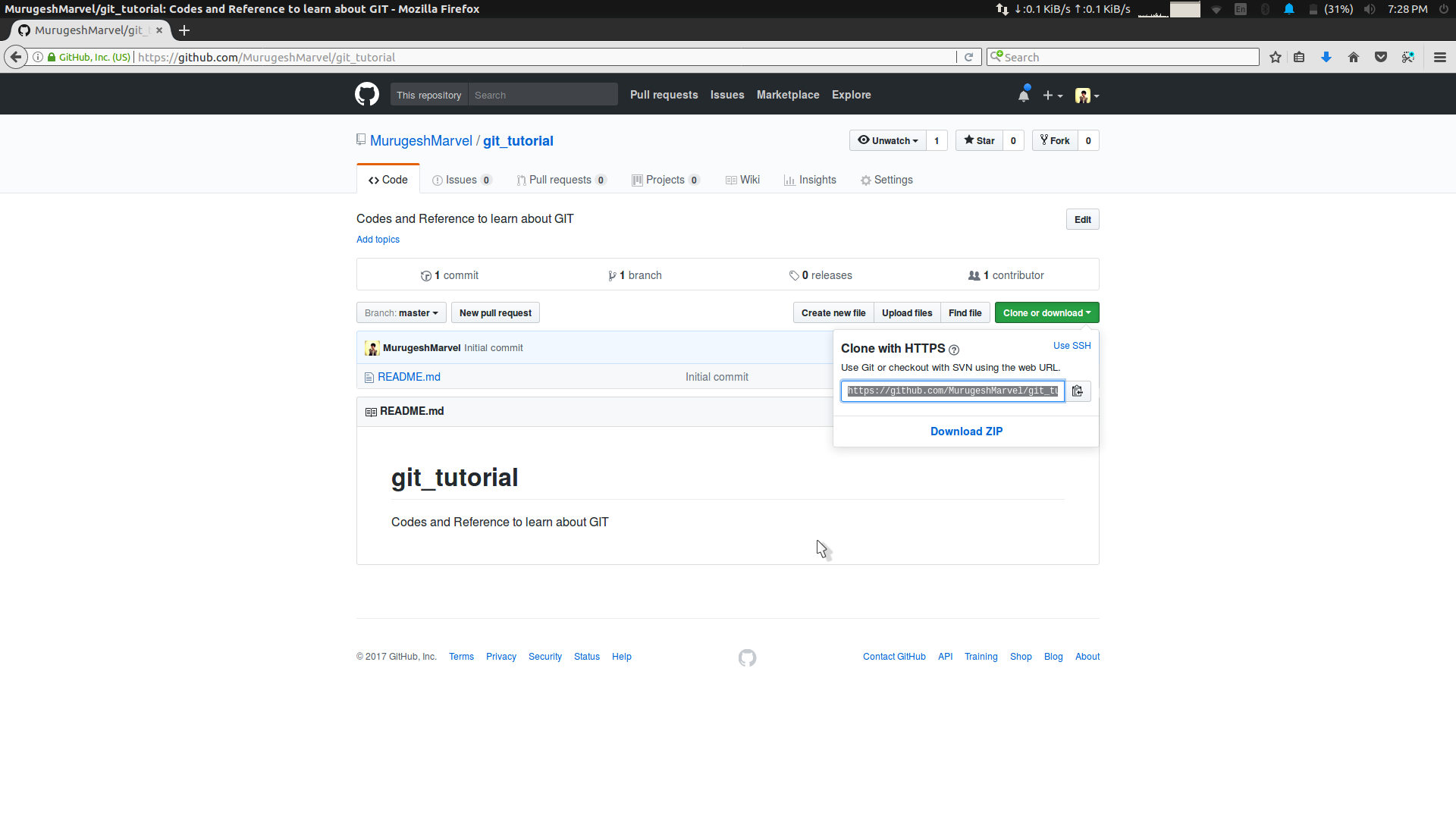Click Find file button
Screen dimensions: 1456x819
point(965,312)
